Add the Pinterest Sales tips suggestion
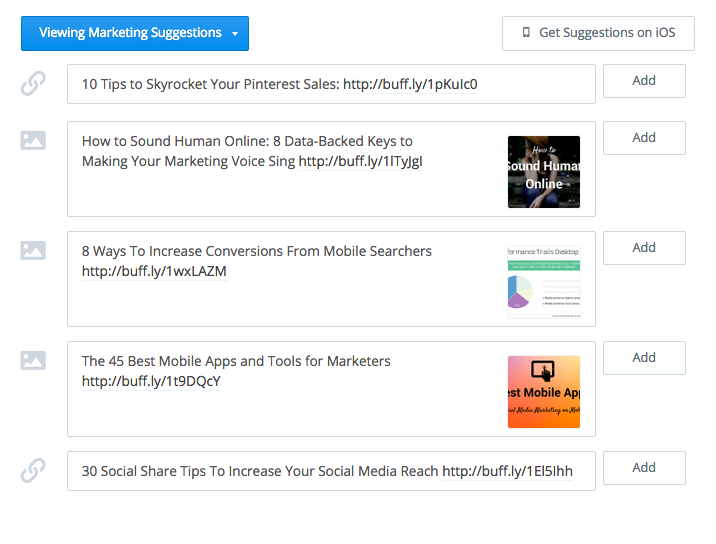 click(644, 81)
